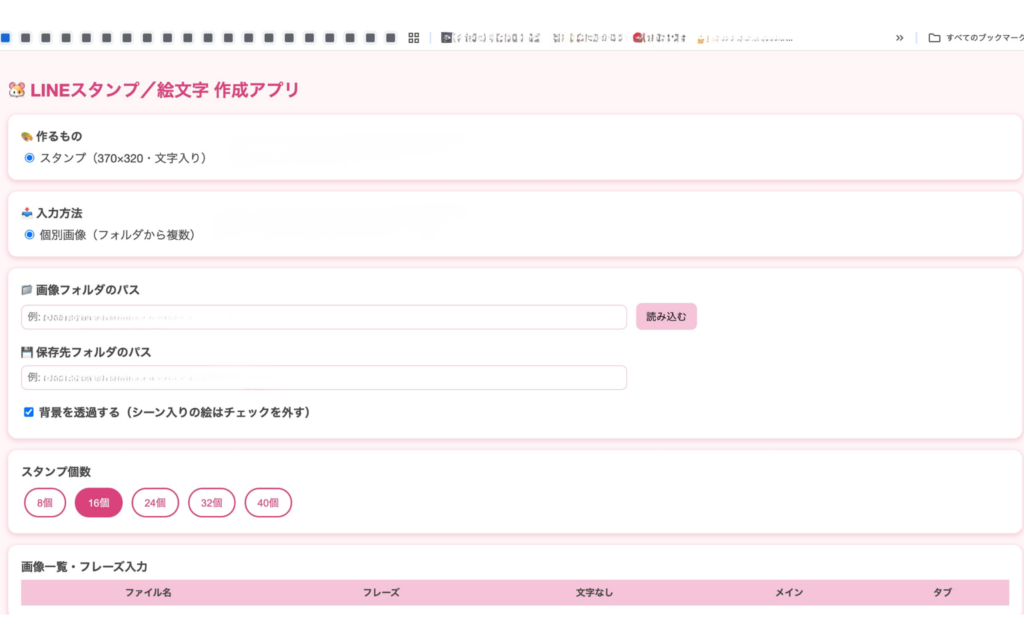Click the LINEスタンプ／絵文字 作成アプリ title
The height and width of the screenshot is (640, 1024).
pyautogui.click(x=154, y=89)
